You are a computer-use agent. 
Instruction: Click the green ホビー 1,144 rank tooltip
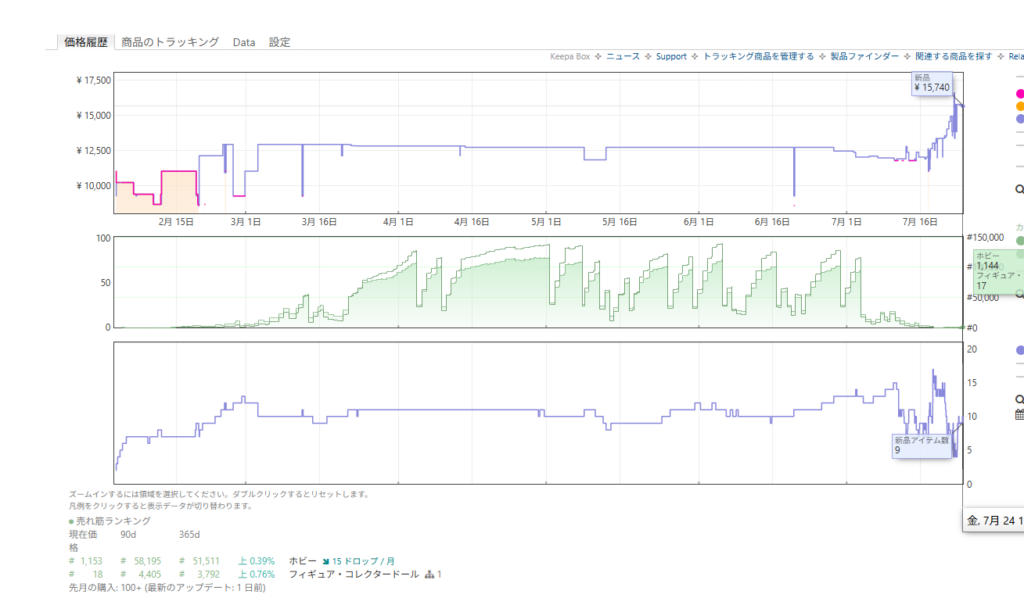[999, 270]
